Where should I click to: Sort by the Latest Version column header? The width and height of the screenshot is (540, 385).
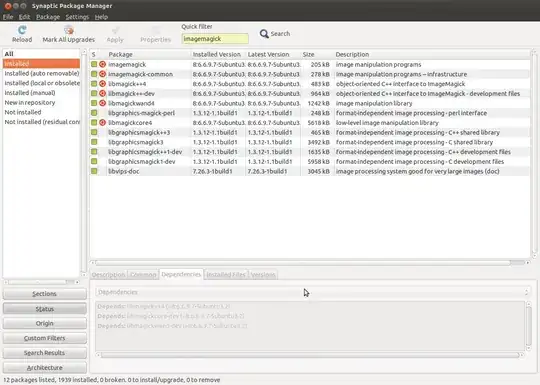coord(273,54)
